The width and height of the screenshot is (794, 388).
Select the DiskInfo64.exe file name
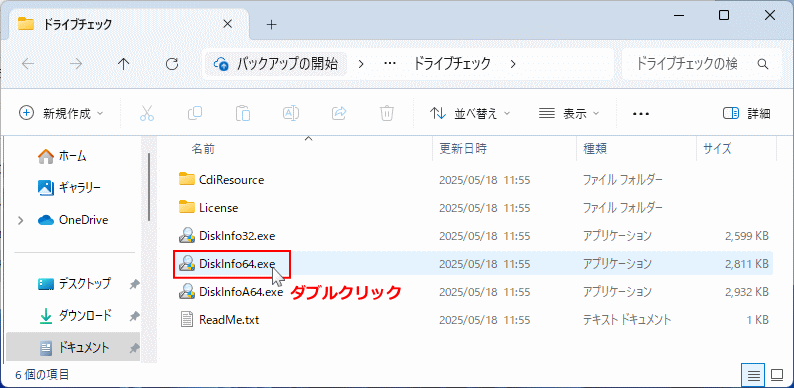[237, 263]
